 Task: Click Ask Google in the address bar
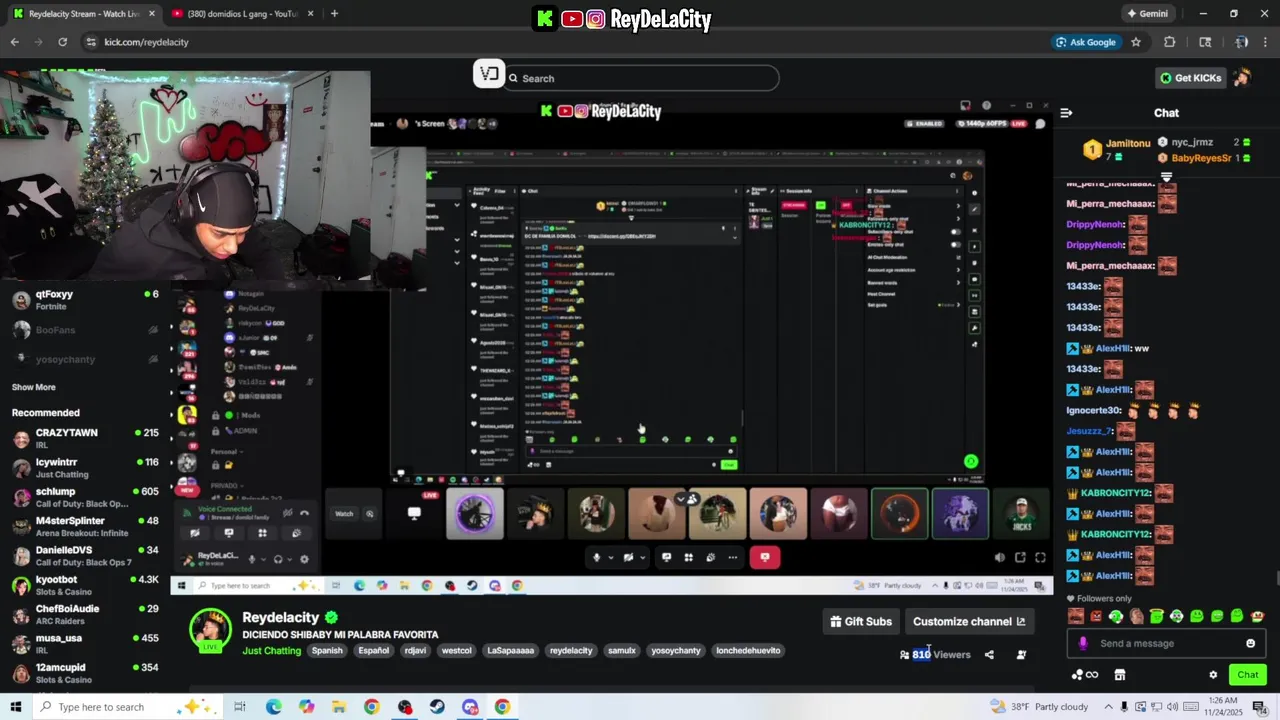(x=1086, y=42)
